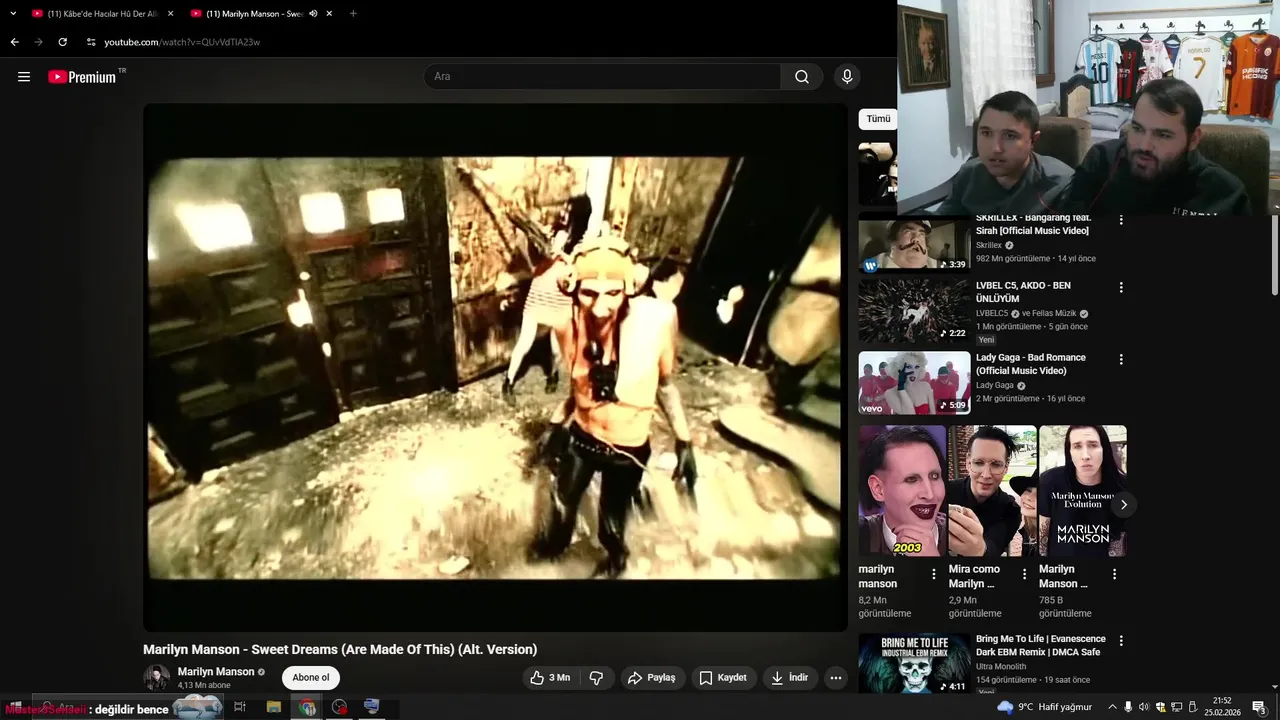The image size is (1280, 720).
Task: Go forward in browser history
Action: pyautogui.click(x=38, y=42)
